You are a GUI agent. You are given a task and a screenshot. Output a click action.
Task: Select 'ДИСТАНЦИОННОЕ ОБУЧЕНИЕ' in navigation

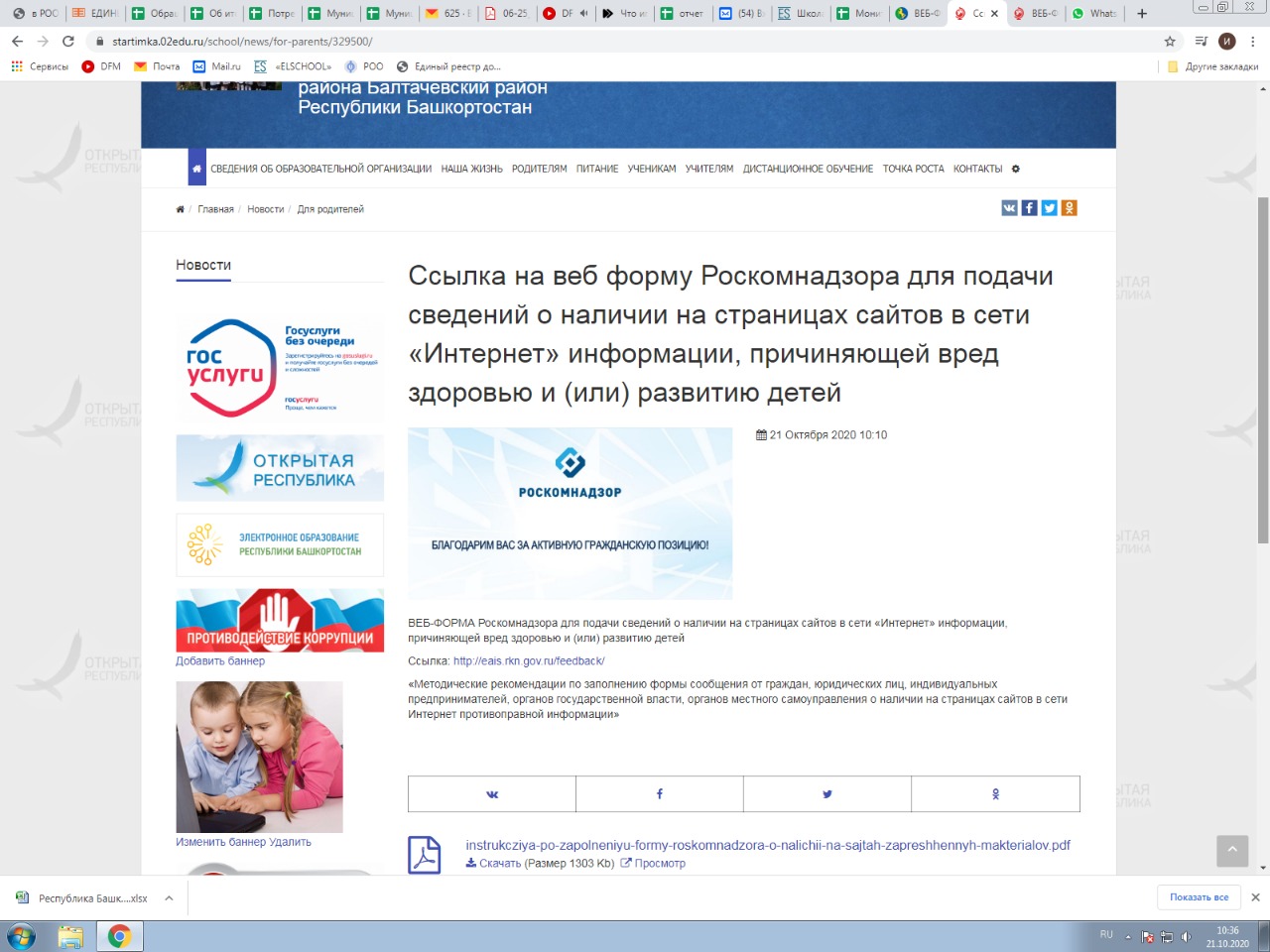coord(808,169)
